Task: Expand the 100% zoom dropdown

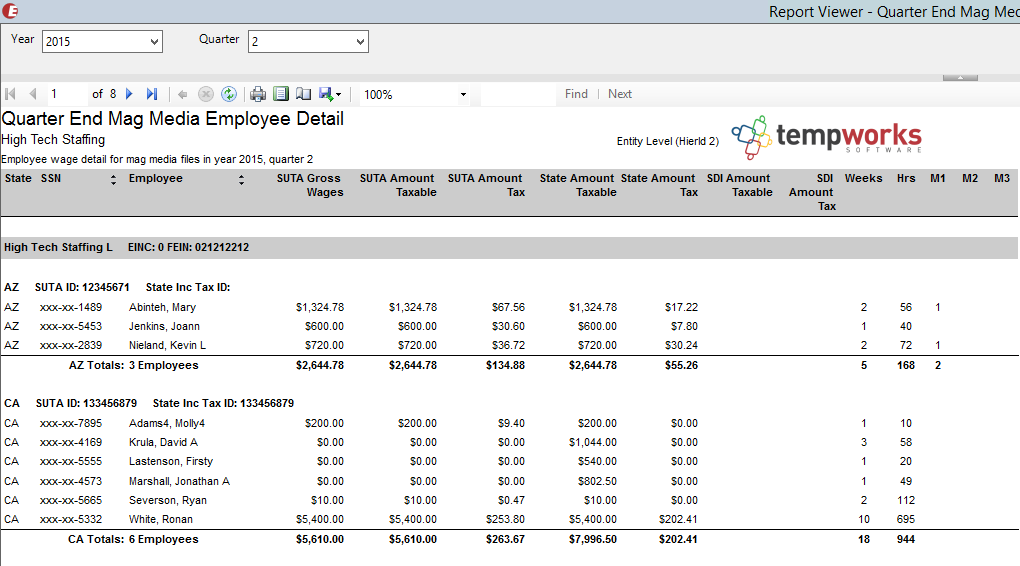Action: (463, 95)
